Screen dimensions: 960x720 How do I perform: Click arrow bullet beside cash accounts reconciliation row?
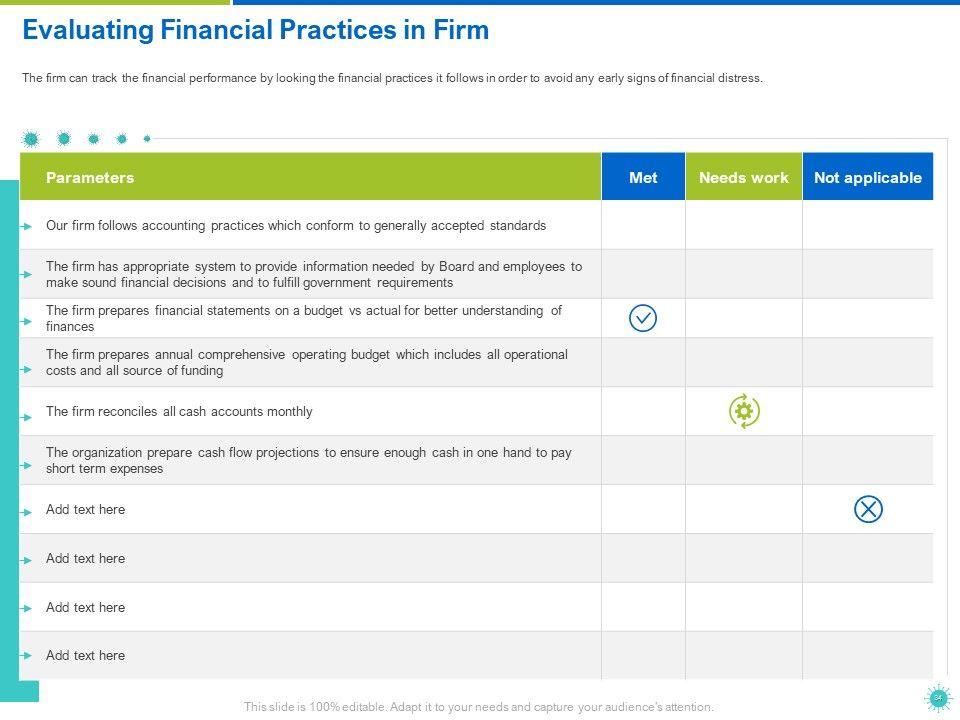click(x=27, y=412)
